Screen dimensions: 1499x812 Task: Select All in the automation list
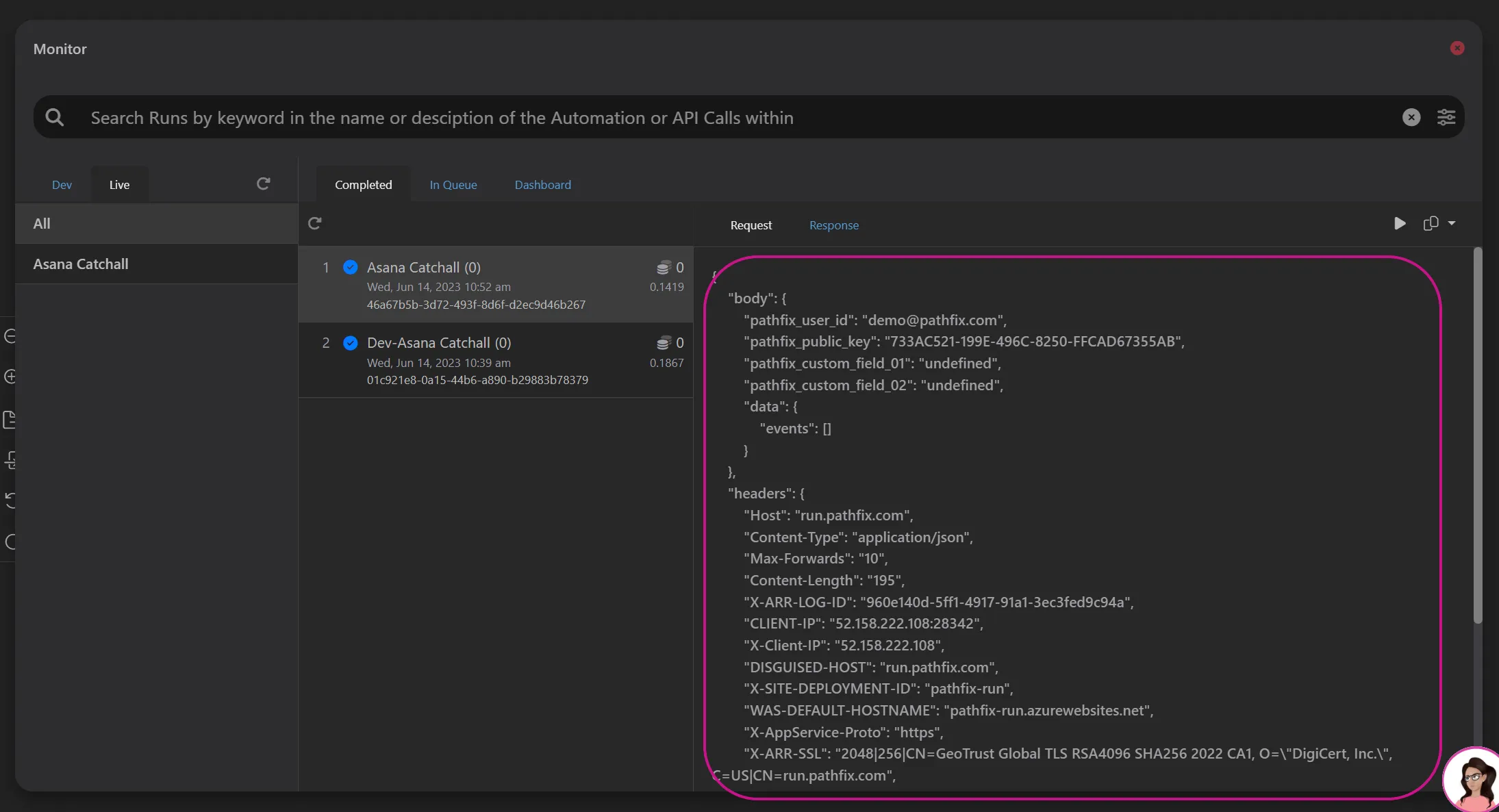[156, 223]
